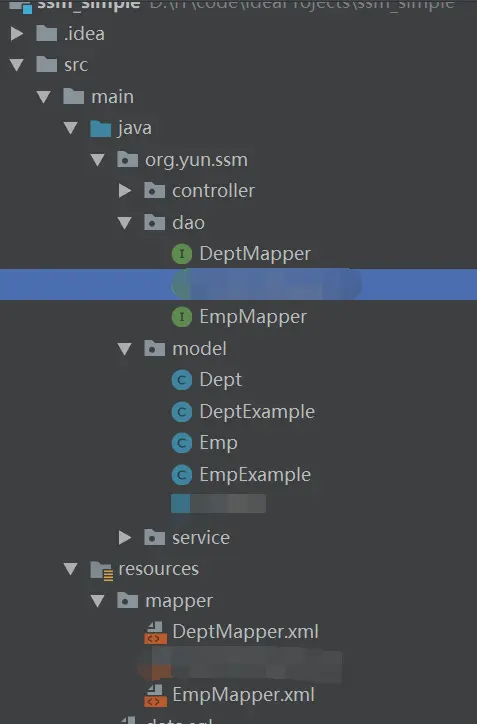This screenshot has height=724, width=477.
Task: Collapse the java source folder arrow
Action: click(x=71, y=128)
